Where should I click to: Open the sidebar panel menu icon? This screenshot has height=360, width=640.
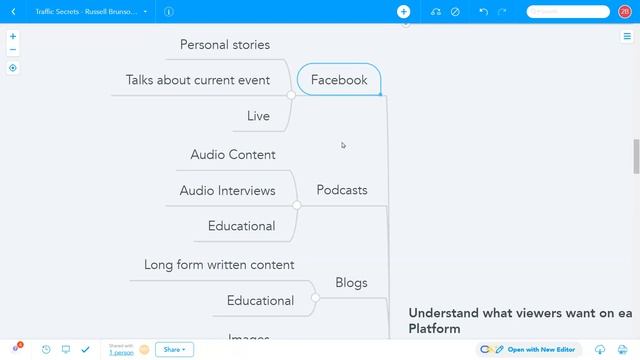(x=627, y=36)
